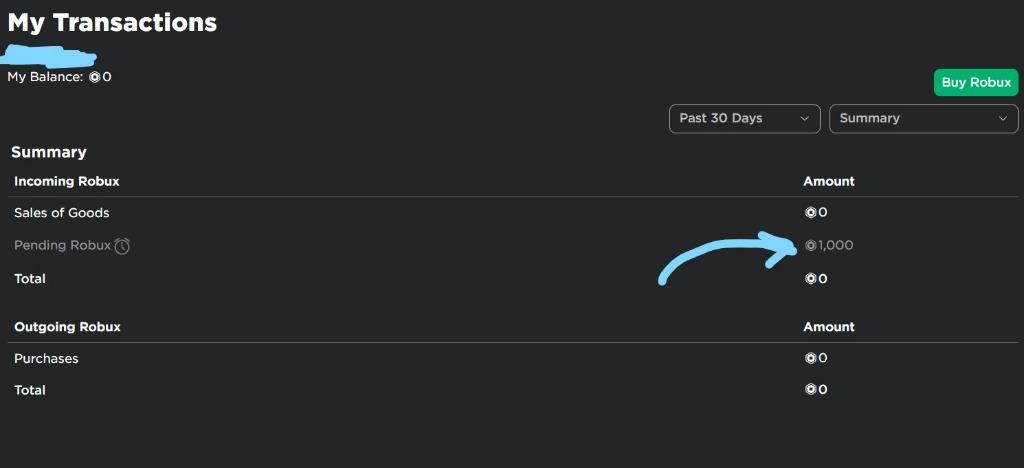Click Robux icon in Outgoing Total row
Screen dimensions: 1024x468
tap(810, 390)
